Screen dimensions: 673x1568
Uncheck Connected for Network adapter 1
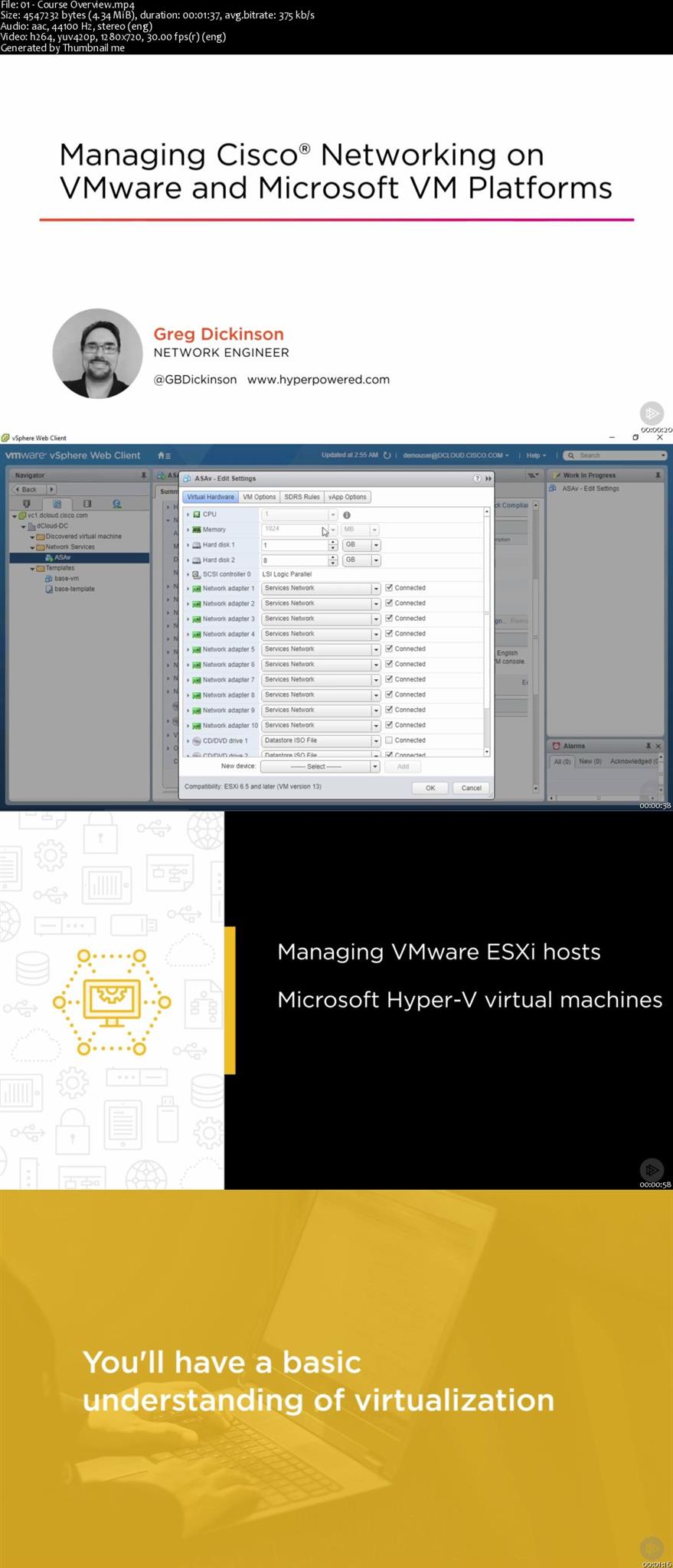(x=389, y=588)
